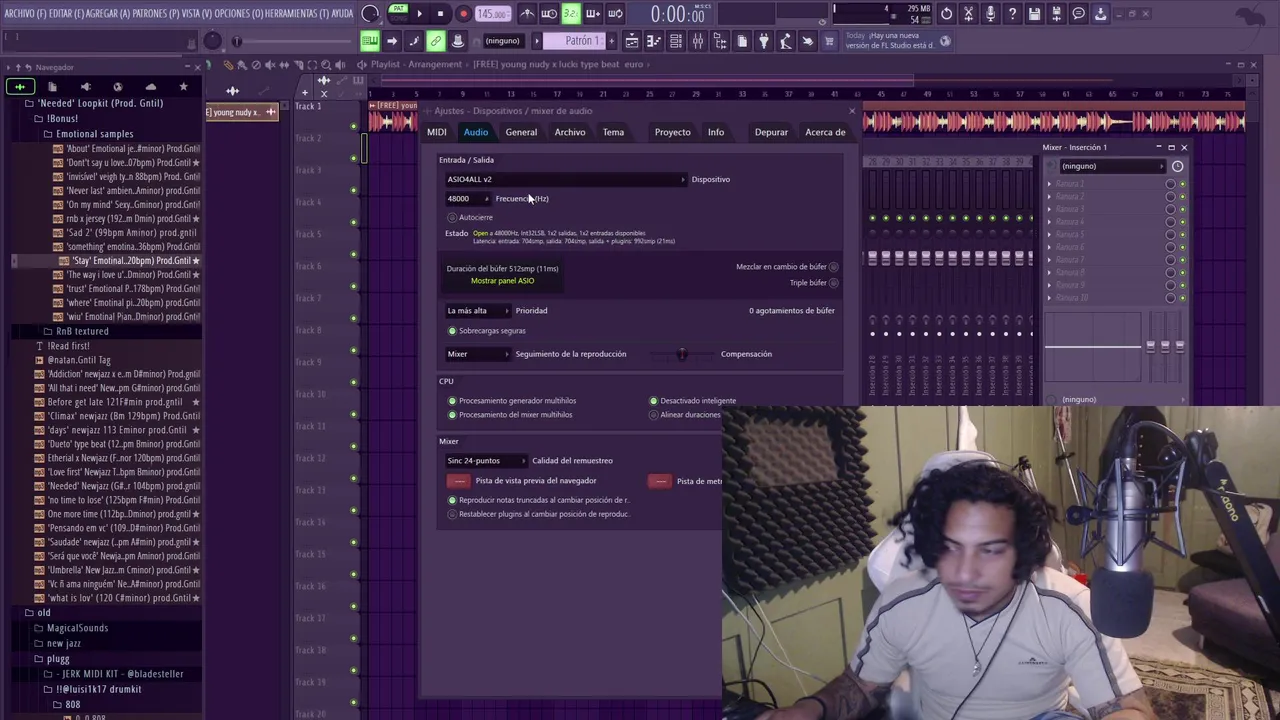1280x720 pixels.
Task: Open the channel rack view icon
Action: 676,41
